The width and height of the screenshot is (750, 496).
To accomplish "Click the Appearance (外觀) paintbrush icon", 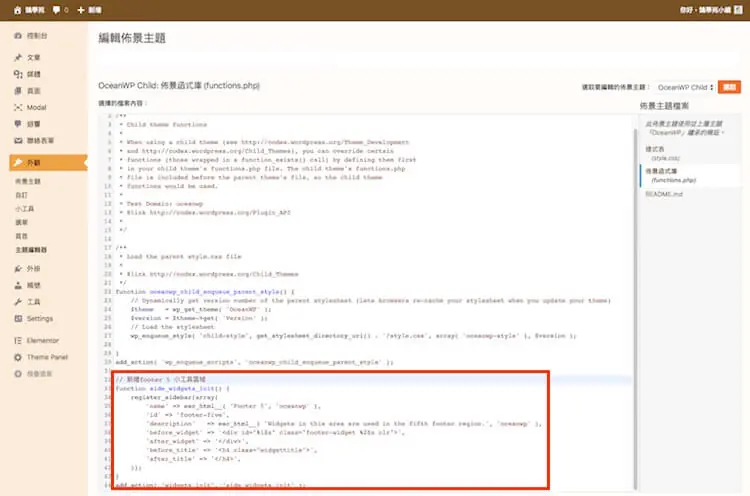I will 18,163.
